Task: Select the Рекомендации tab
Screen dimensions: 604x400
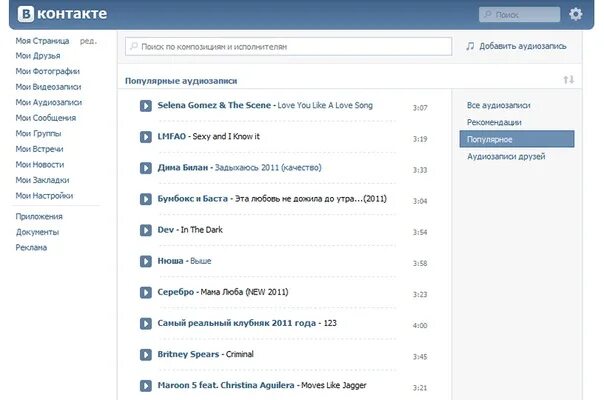Action: pos(494,122)
